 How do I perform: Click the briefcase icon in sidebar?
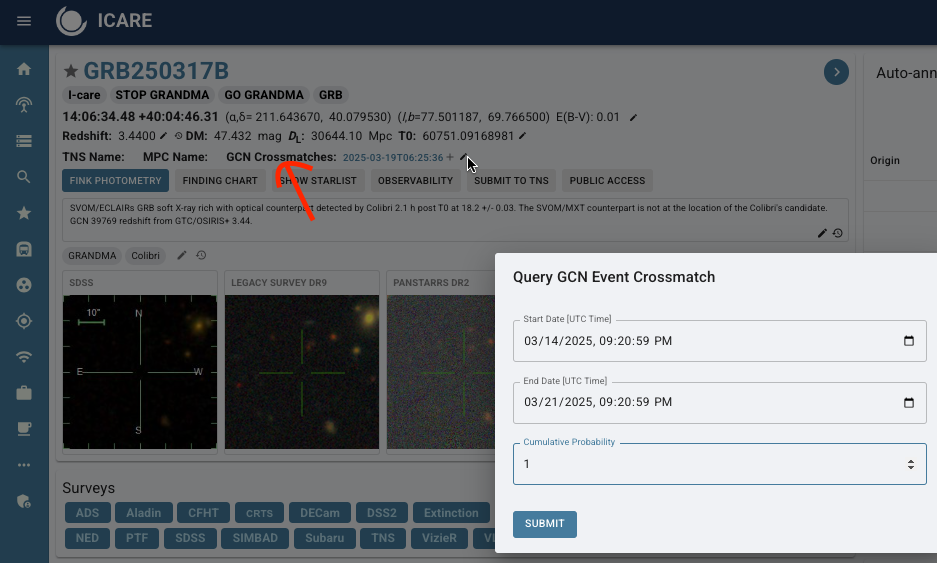pos(24,393)
